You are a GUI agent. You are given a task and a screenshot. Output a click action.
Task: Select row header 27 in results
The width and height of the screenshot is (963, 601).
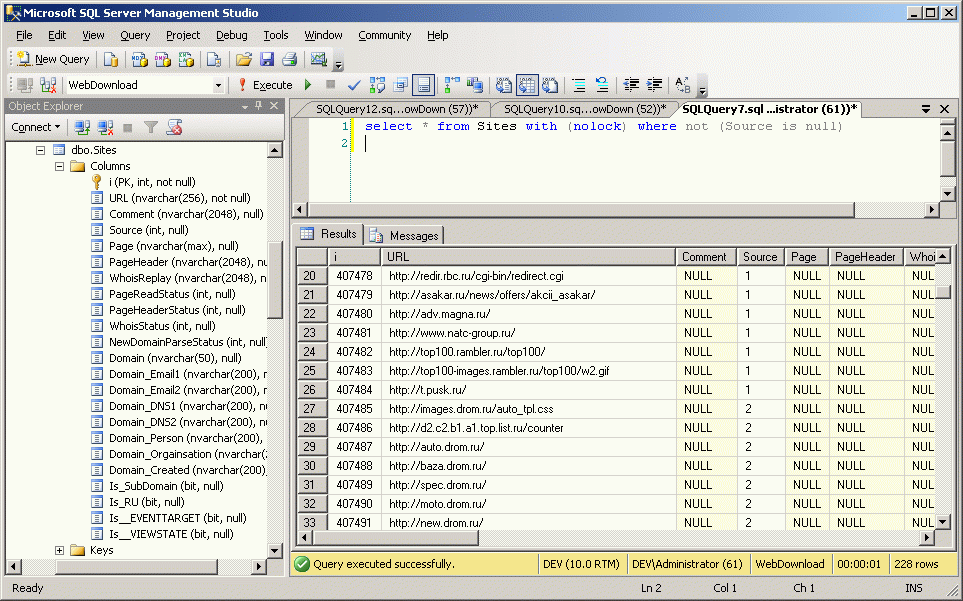pos(312,408)
